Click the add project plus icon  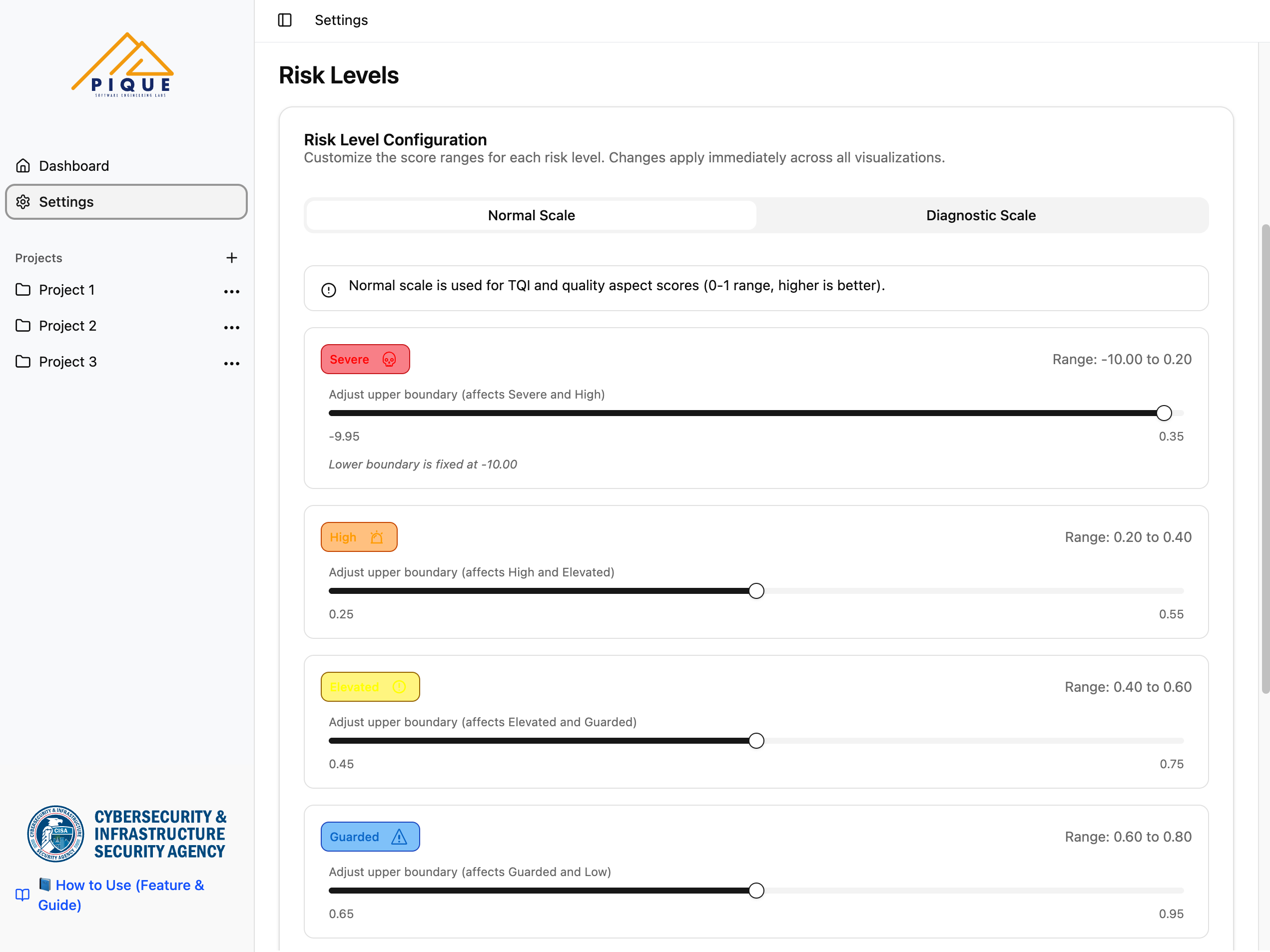(231, 258)
